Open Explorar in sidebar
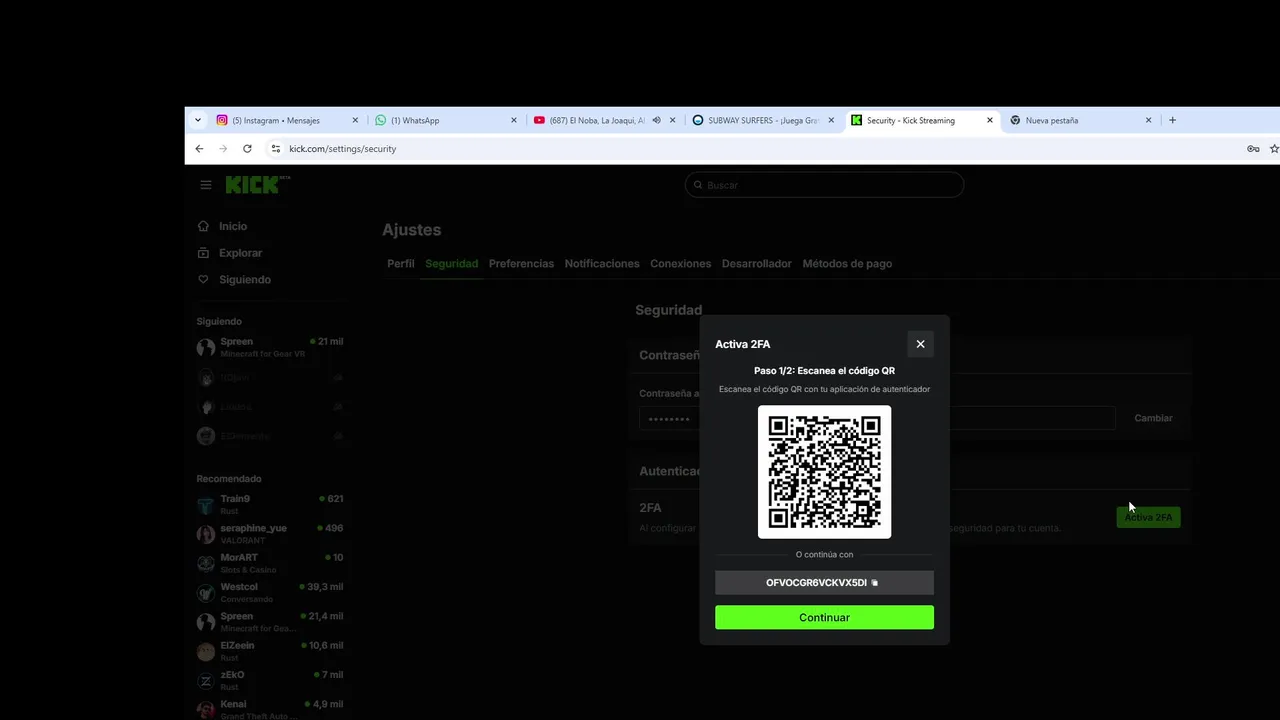1280x720 pixels. [x=240, y=253]
